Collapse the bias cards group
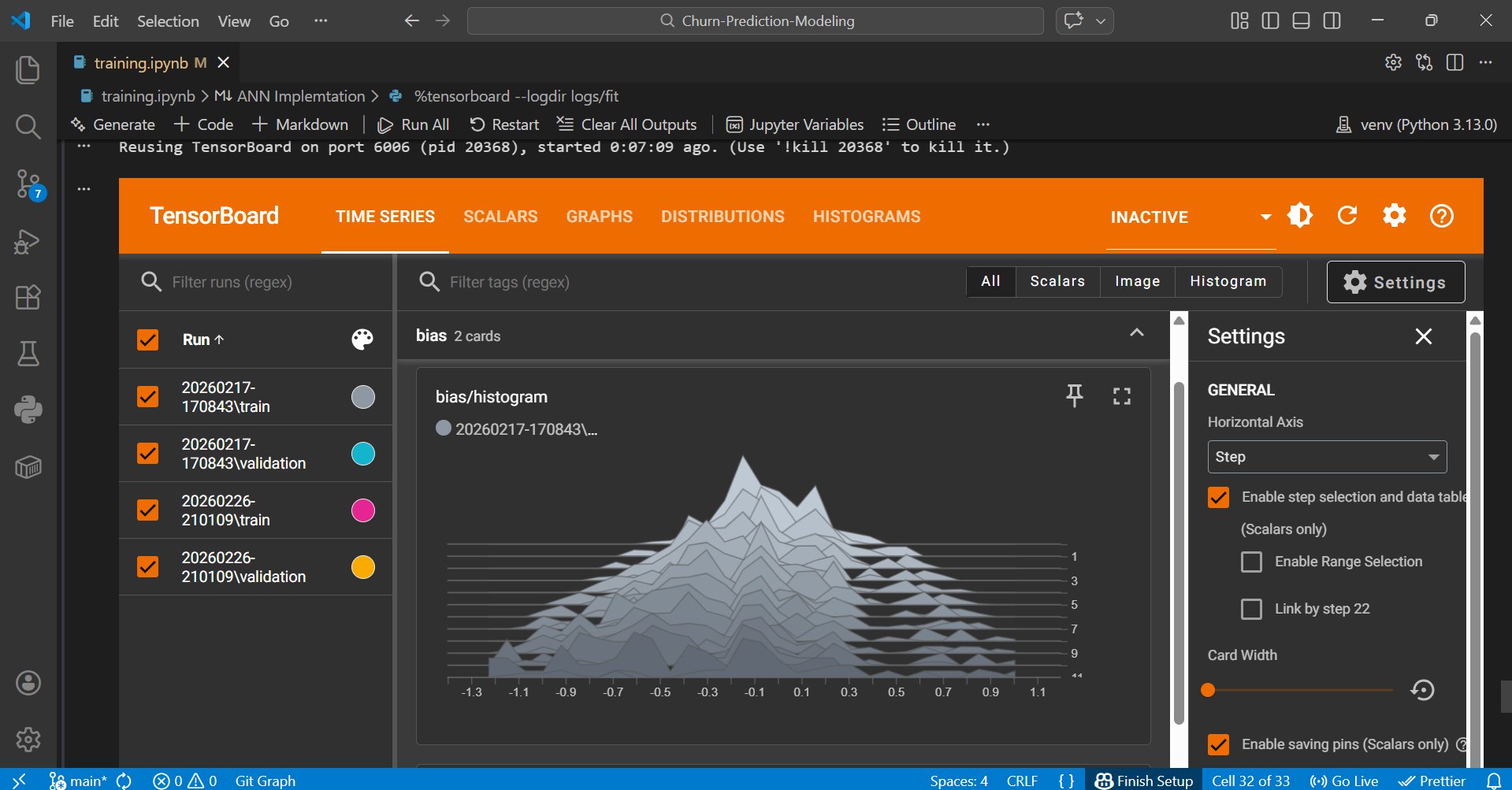 pos(1136,333)
